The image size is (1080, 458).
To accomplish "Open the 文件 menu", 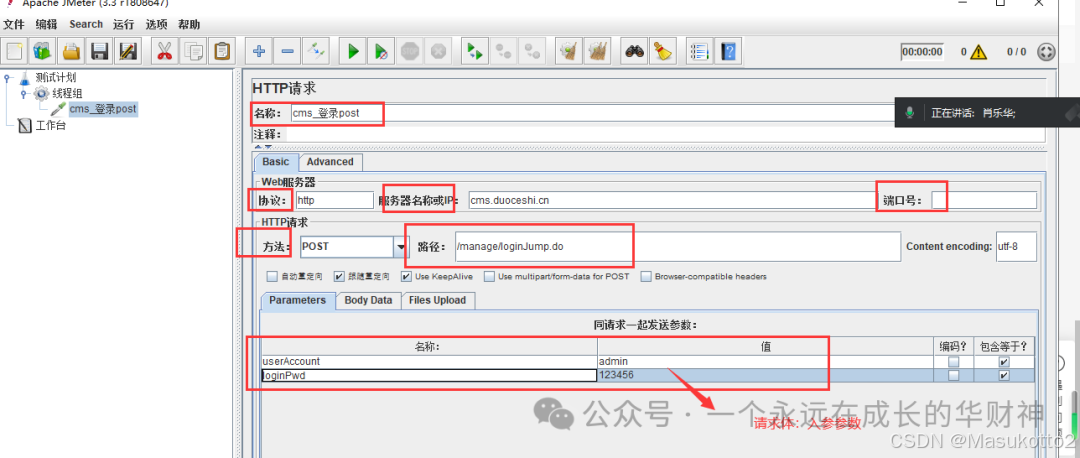I will tap(14, 24).
